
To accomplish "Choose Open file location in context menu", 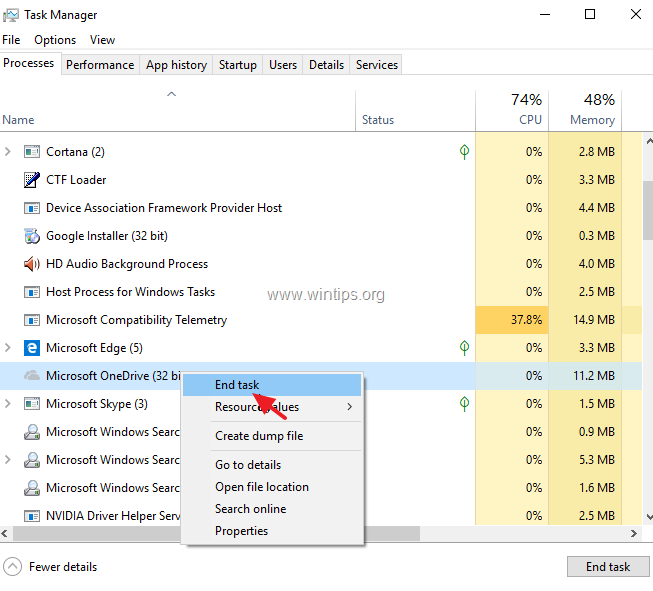I will pyautogui.click(x=272, y=487).
